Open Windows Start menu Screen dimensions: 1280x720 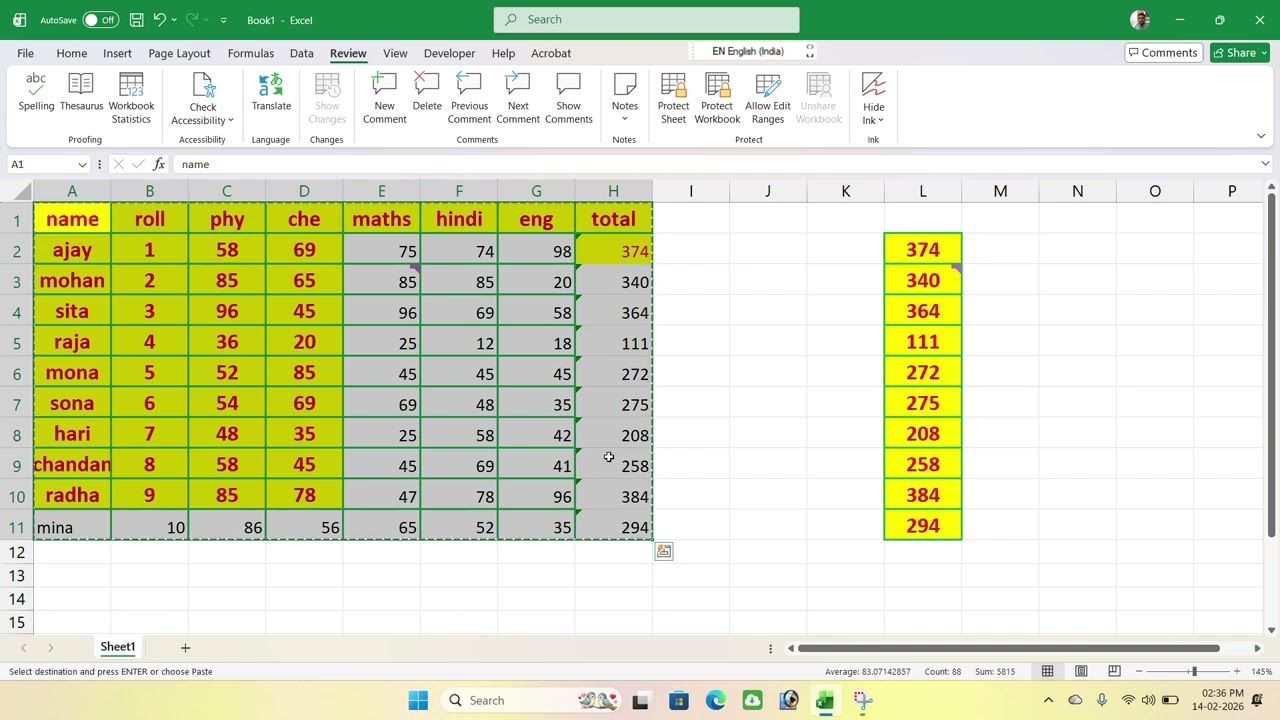[x=418, y=700]
